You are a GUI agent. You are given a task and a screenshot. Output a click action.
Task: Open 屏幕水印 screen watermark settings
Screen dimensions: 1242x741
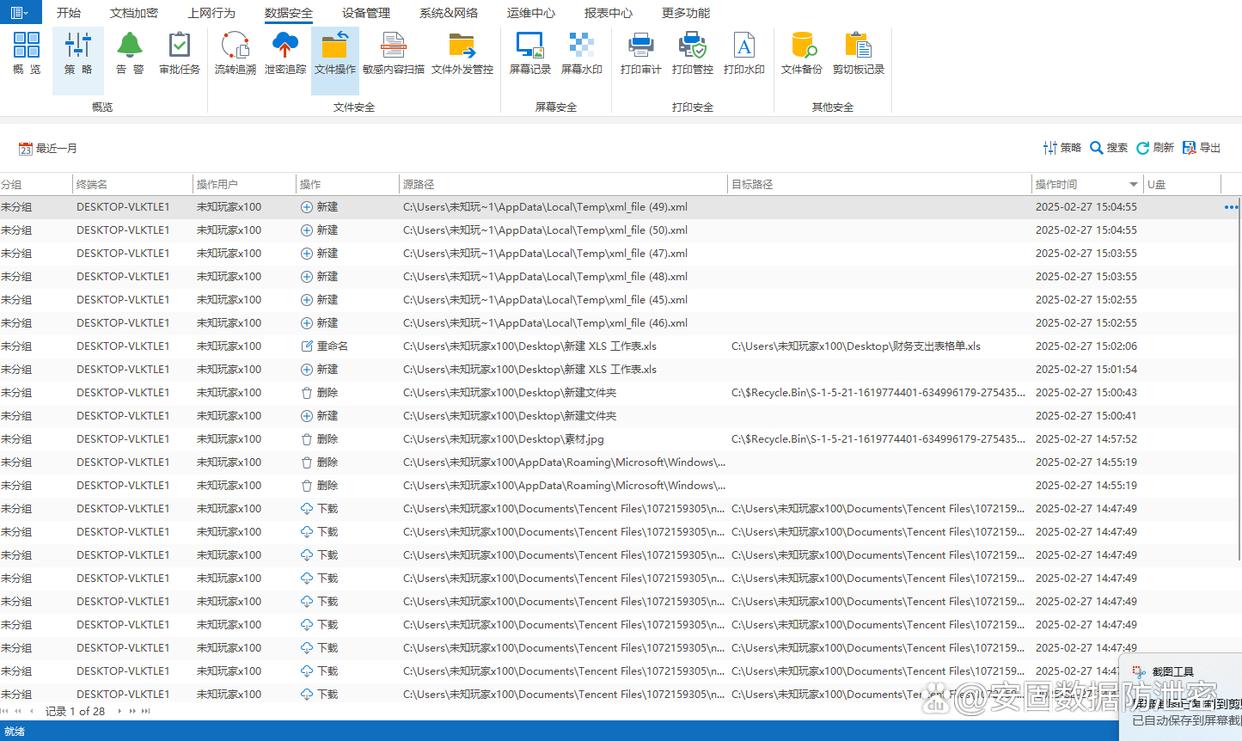click(581, 53)
